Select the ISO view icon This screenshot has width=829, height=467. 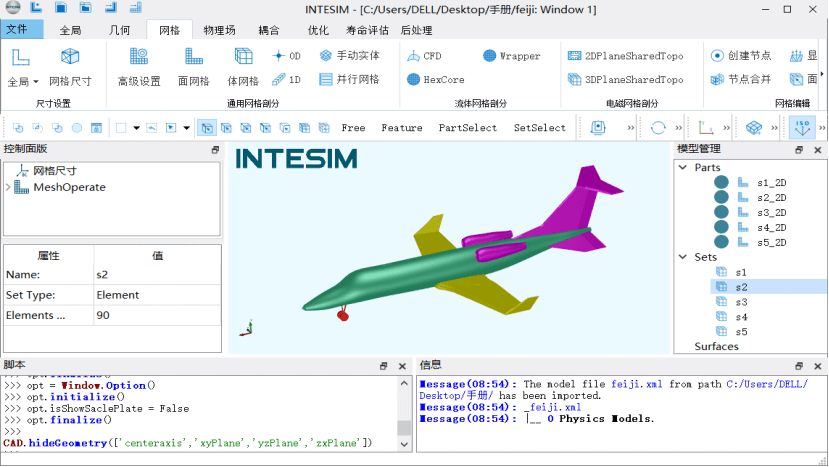tap(802, 127)
